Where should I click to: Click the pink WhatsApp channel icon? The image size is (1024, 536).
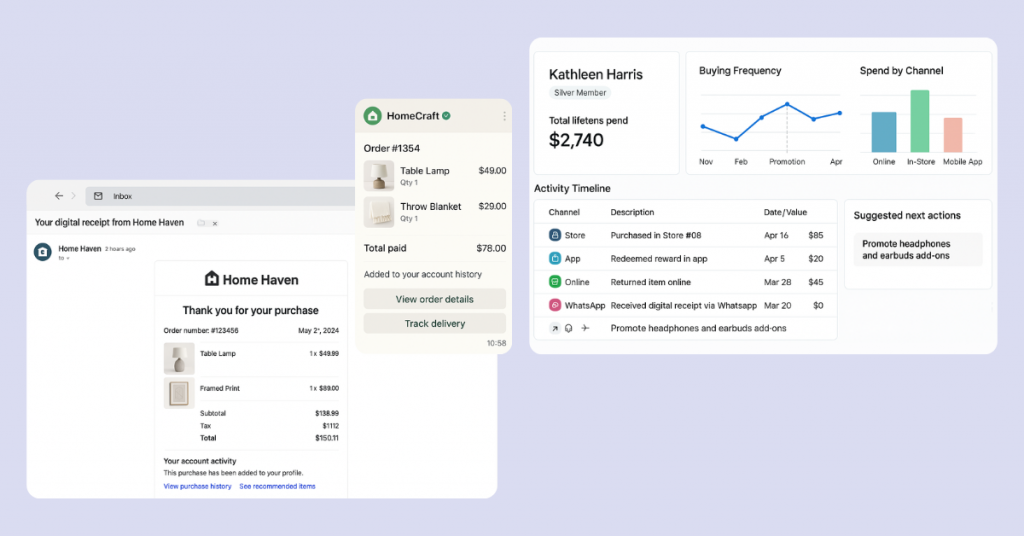(555, 305)
